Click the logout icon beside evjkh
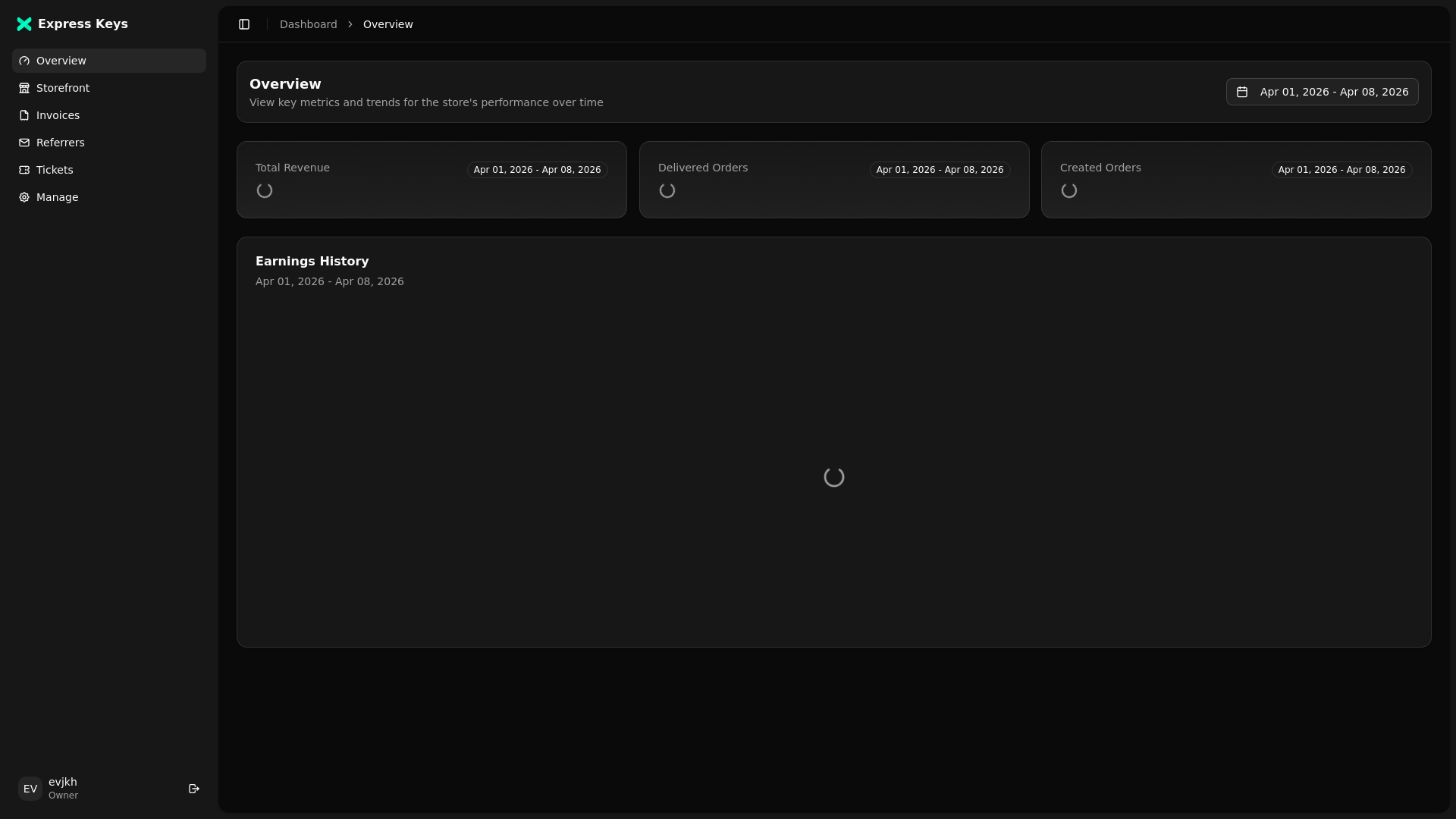 click(194, 789)
